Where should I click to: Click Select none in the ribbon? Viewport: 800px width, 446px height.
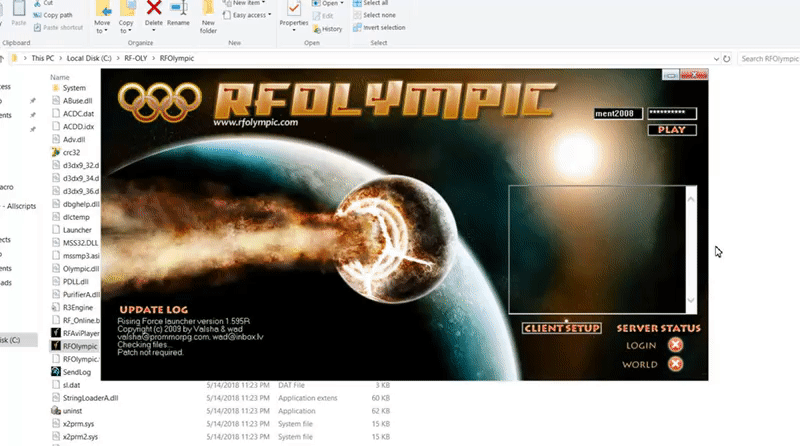point(374,15)
